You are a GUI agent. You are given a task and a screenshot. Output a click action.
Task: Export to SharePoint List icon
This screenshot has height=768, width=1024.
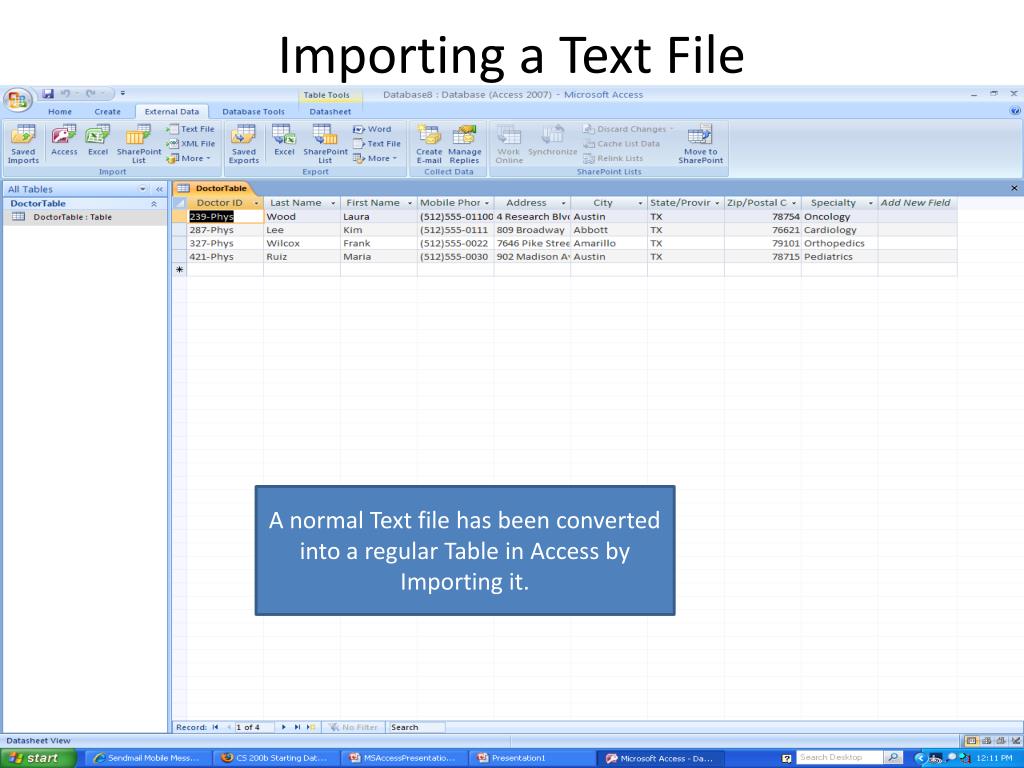coord(325,144)
